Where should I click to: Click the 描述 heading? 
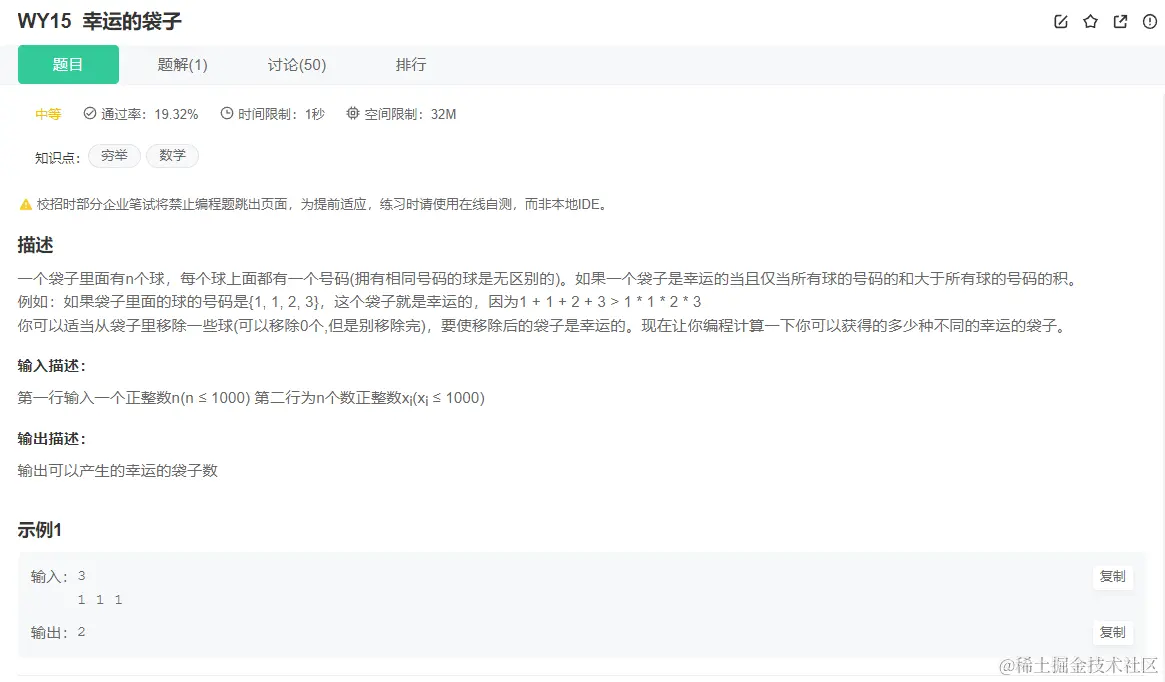pos(36,245)
